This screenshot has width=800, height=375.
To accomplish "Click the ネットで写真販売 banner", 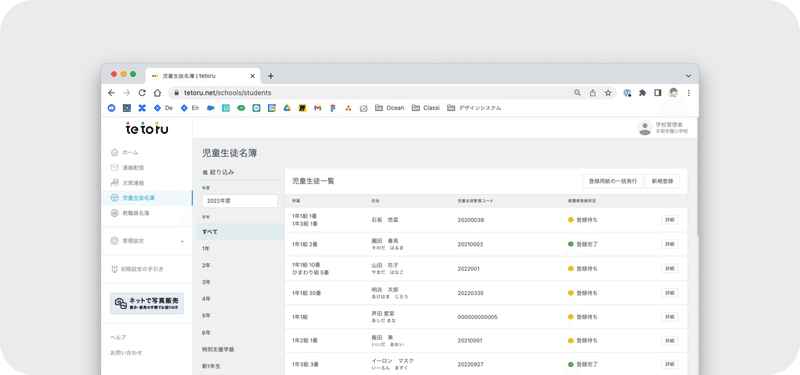I will tap(147, 303).
